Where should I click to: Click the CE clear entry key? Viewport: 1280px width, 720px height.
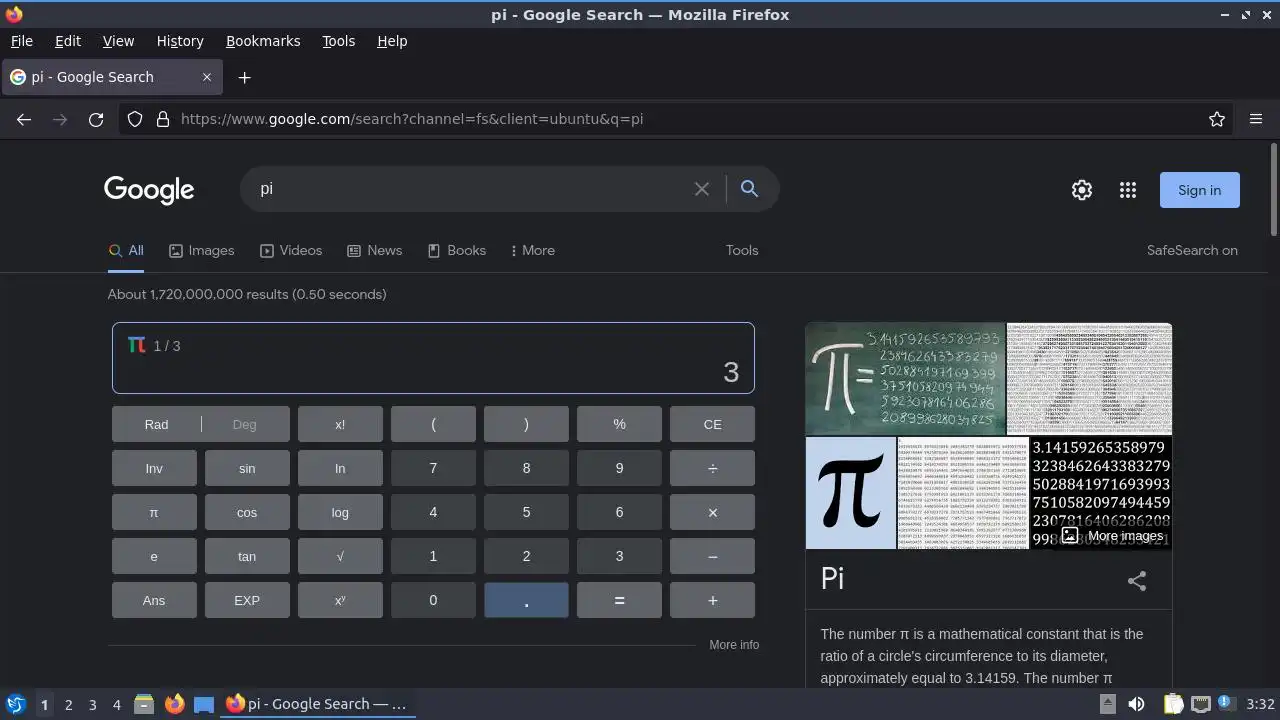pyautogui.click(x=712, y=424)
